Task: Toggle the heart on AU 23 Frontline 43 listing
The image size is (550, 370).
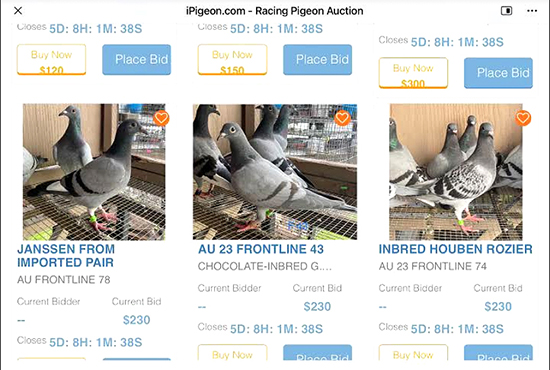Action: pyautogui.click(x=342, y=118)
